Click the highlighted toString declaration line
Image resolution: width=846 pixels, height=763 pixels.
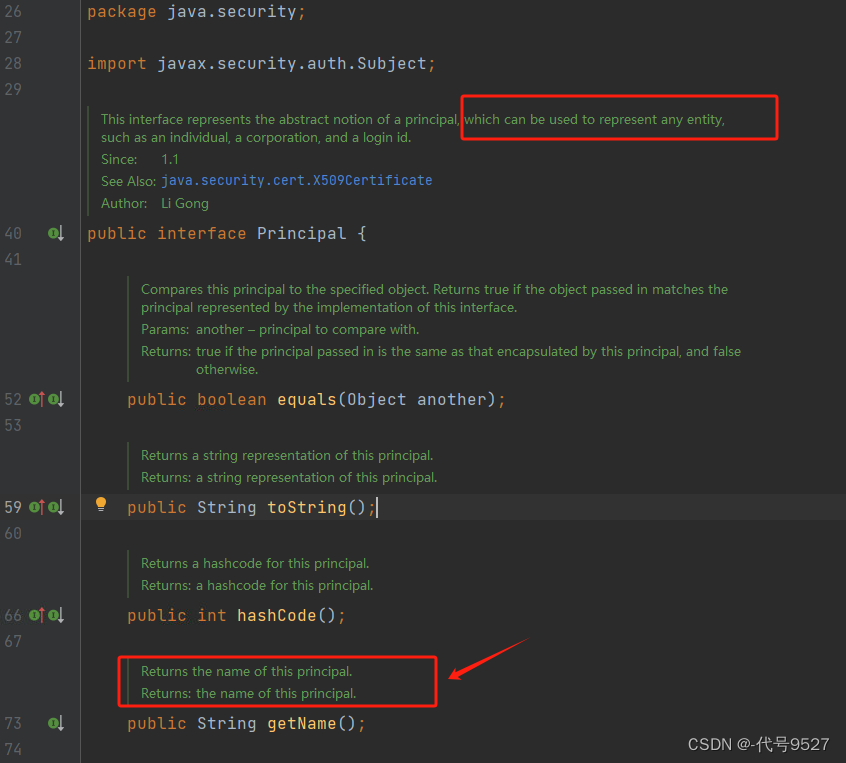tap(250, 507)
